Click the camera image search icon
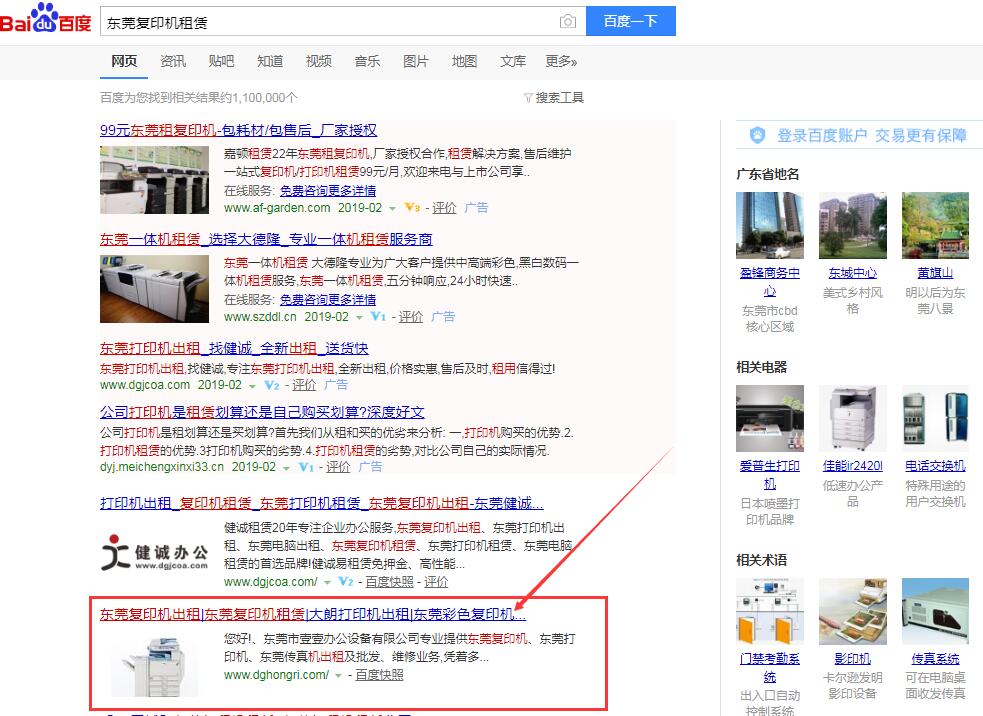 567,21
